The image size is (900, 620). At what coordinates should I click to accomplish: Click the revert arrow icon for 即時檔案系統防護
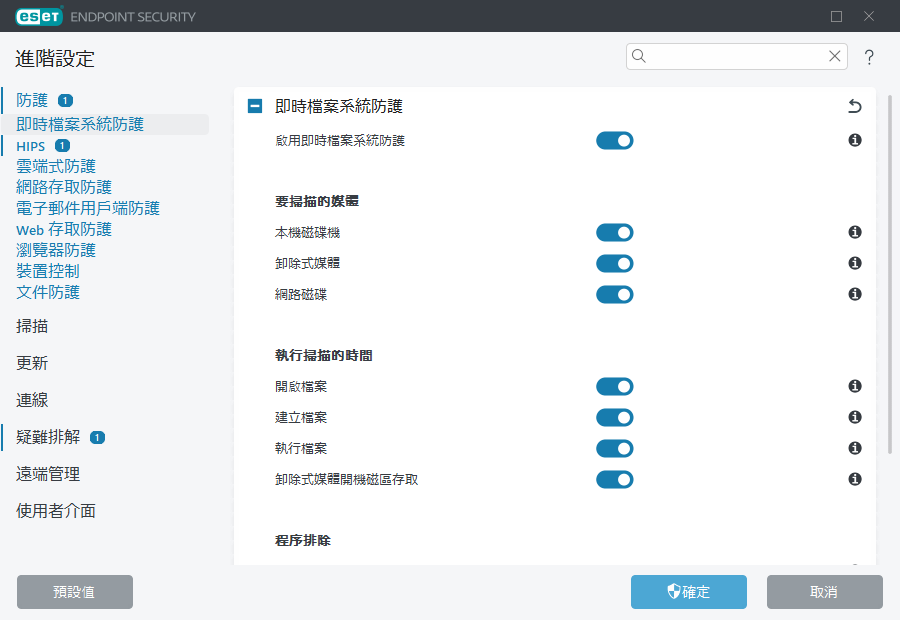click(854, 106)
